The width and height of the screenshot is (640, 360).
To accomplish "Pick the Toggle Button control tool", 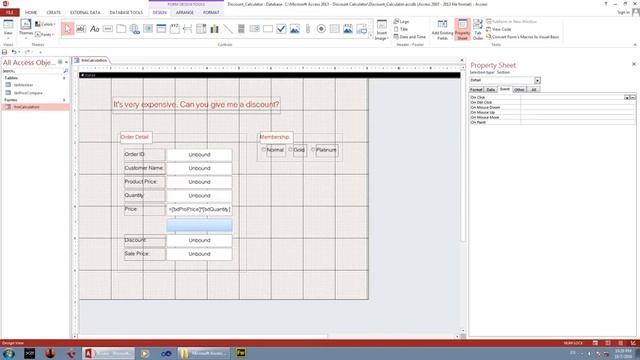I will click(241, 29).
